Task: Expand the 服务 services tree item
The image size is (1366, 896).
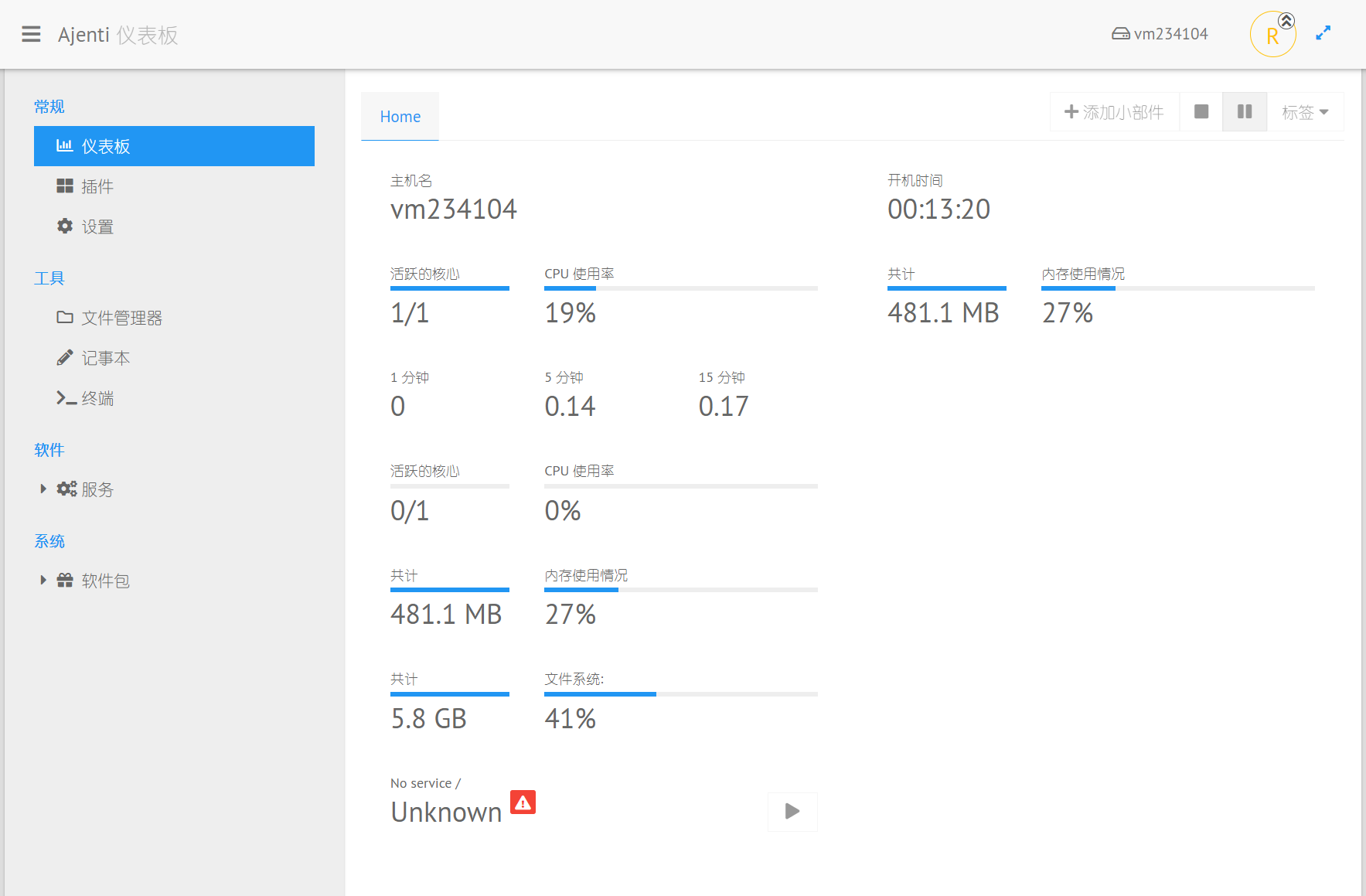Action: click(x=43, y=489)
